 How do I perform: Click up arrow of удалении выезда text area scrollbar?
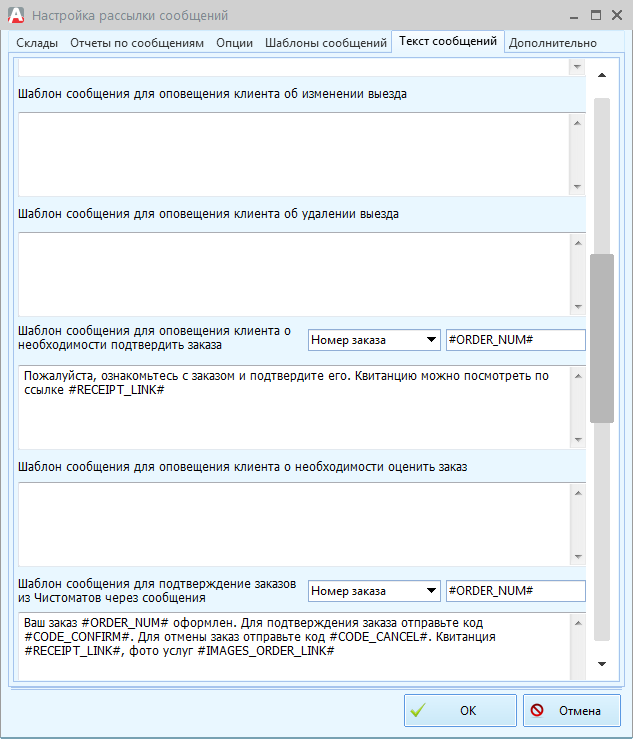coord(577,243)
